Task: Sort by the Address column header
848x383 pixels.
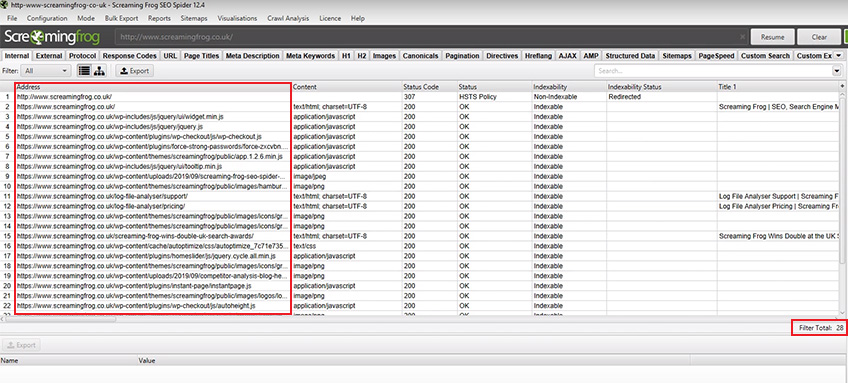Action: (153, 87)
